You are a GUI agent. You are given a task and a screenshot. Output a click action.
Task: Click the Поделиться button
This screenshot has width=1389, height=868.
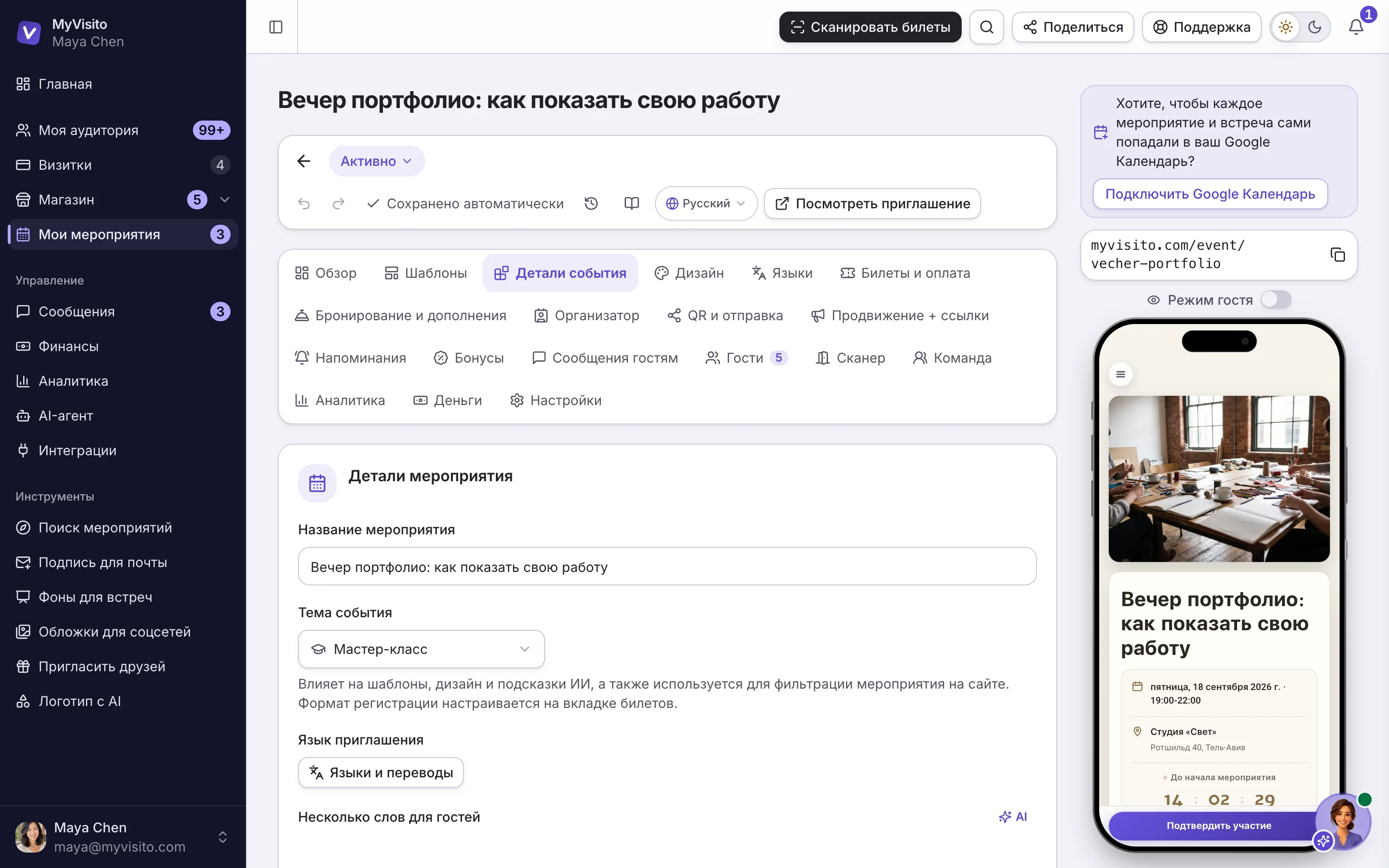coord(1073,27)
